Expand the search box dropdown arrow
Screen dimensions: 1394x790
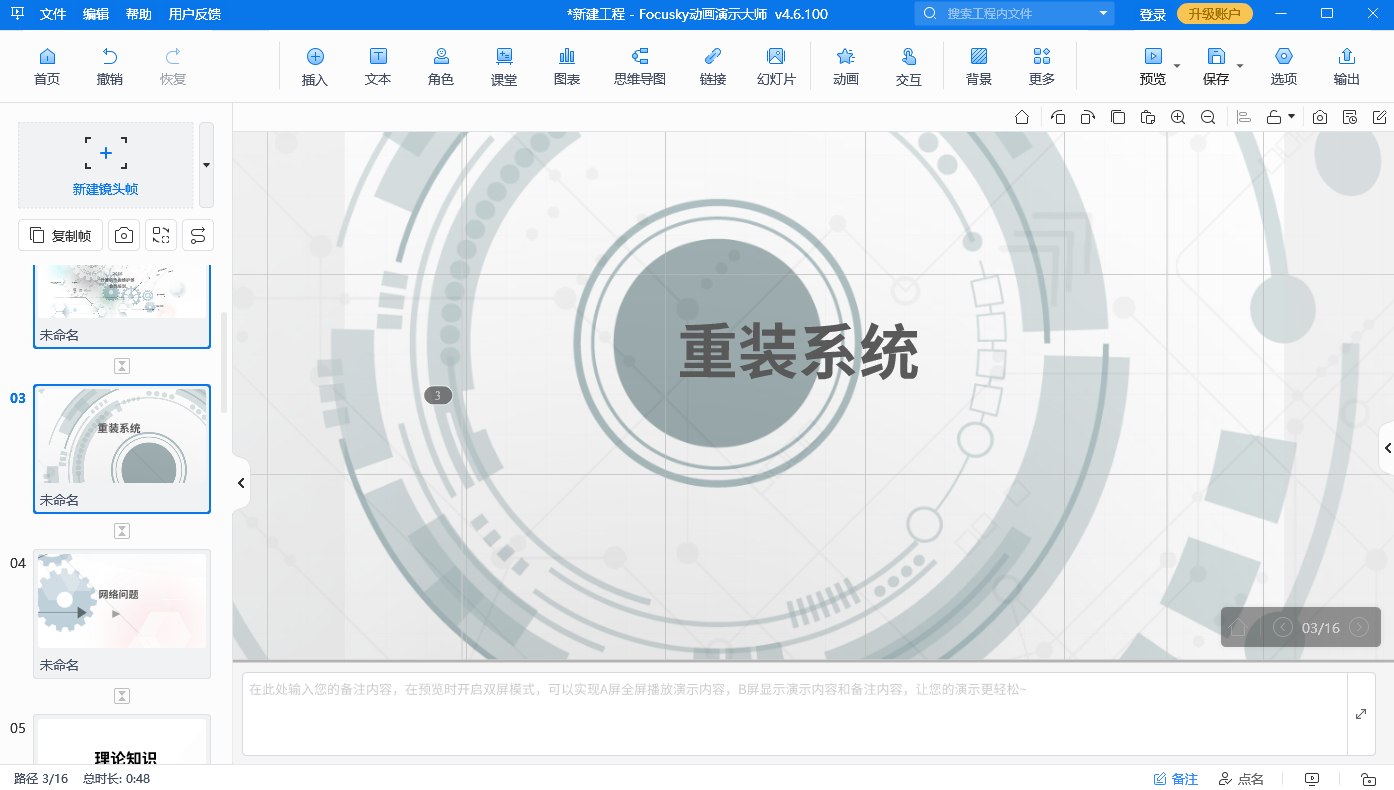pos(1104,14)
